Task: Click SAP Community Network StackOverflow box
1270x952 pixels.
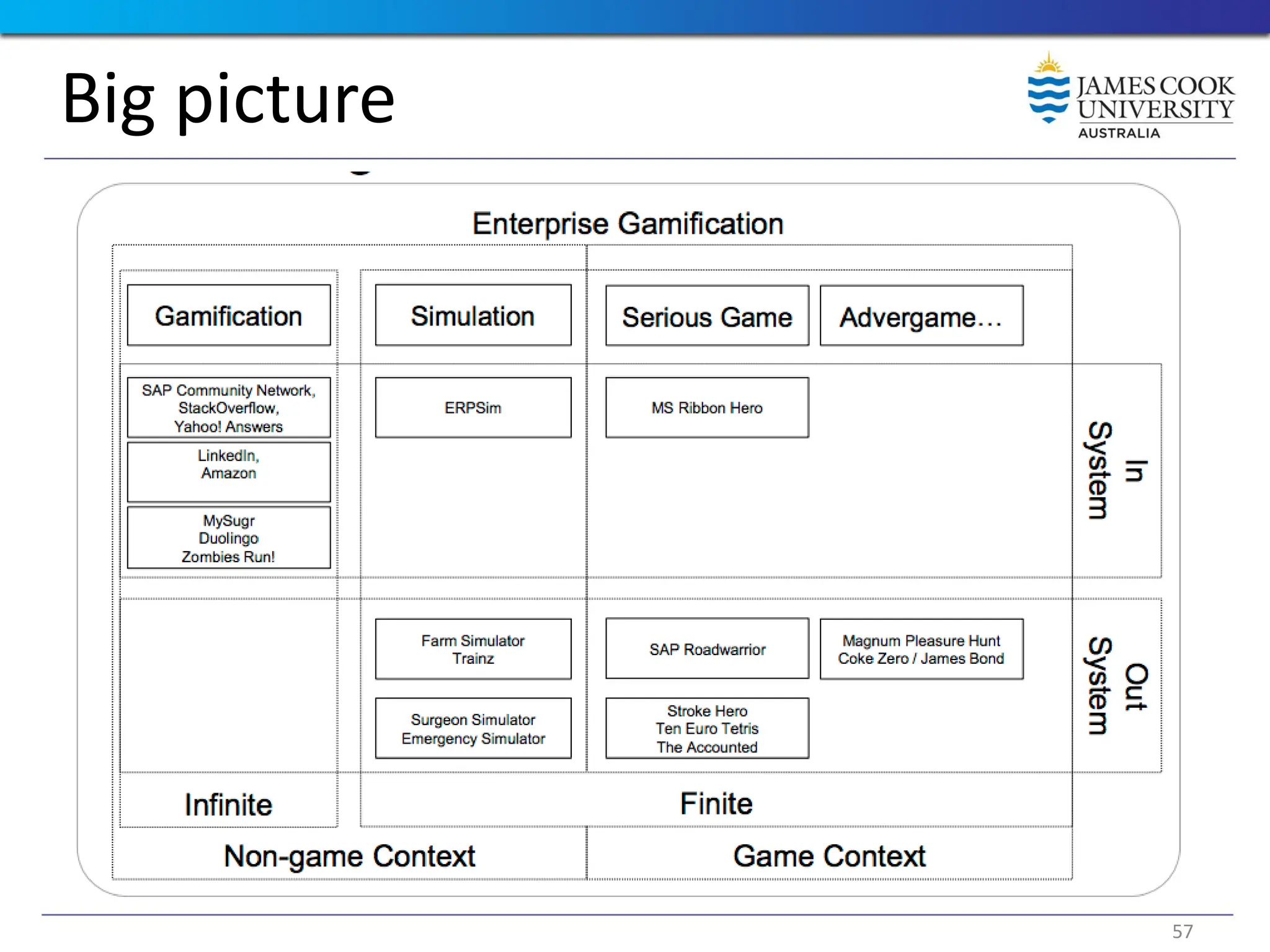Action: pyautogui.click(x=228, y=408)
